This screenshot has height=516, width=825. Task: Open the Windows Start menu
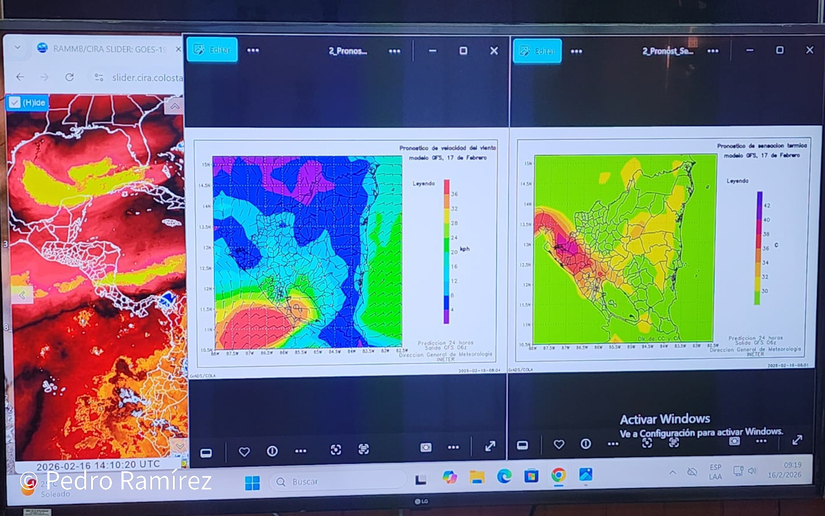(252, 483)
